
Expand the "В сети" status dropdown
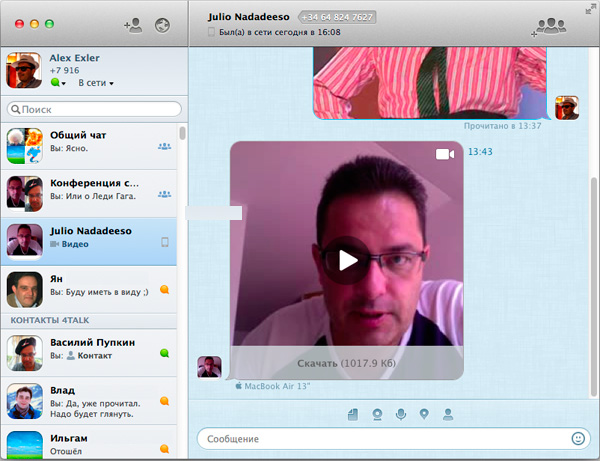pyautogui.click(x=96, y=83)
